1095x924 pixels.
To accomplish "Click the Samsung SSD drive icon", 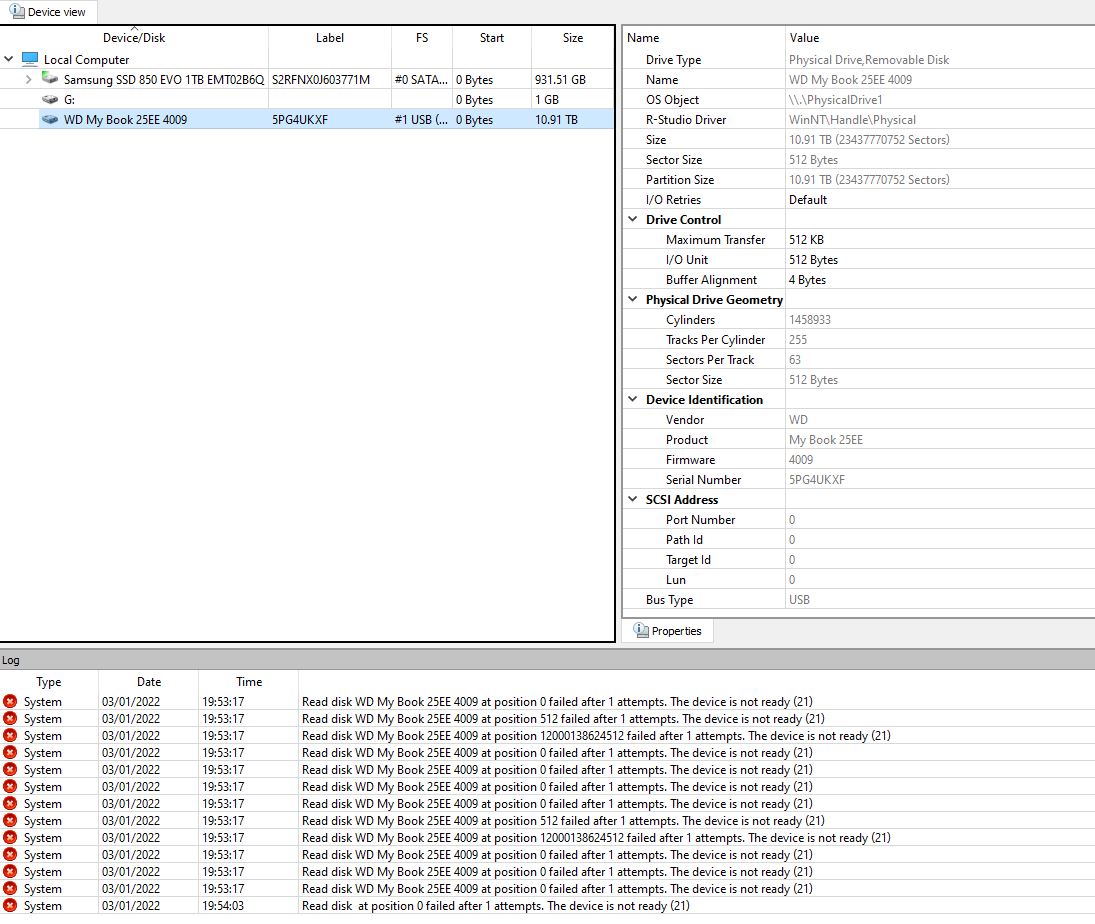I will [x=50, y=78].
